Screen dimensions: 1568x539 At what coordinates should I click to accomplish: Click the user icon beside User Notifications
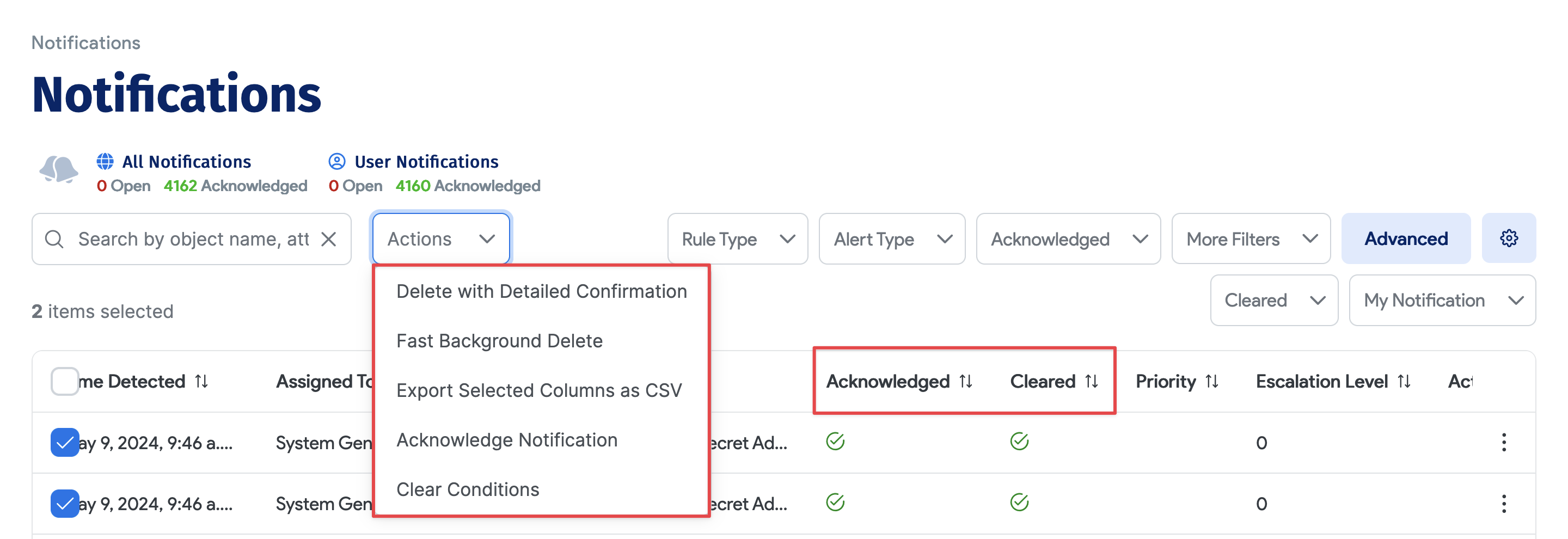tap(336, 161)
